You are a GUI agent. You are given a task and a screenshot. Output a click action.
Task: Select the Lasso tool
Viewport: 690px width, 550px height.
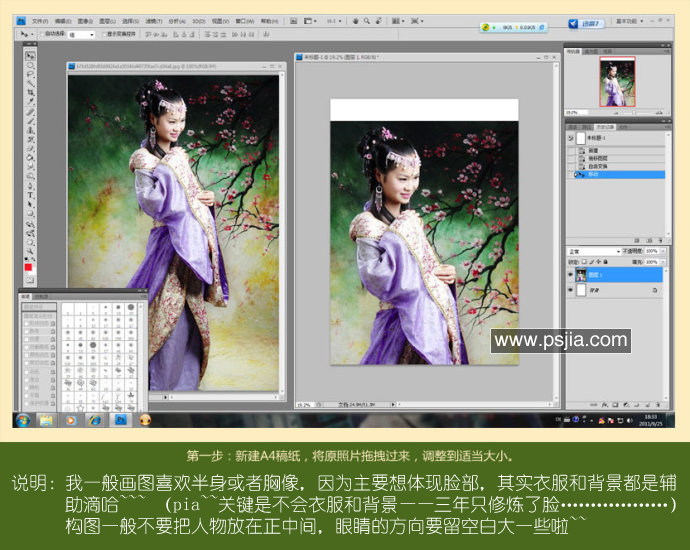tap(30, 74)
